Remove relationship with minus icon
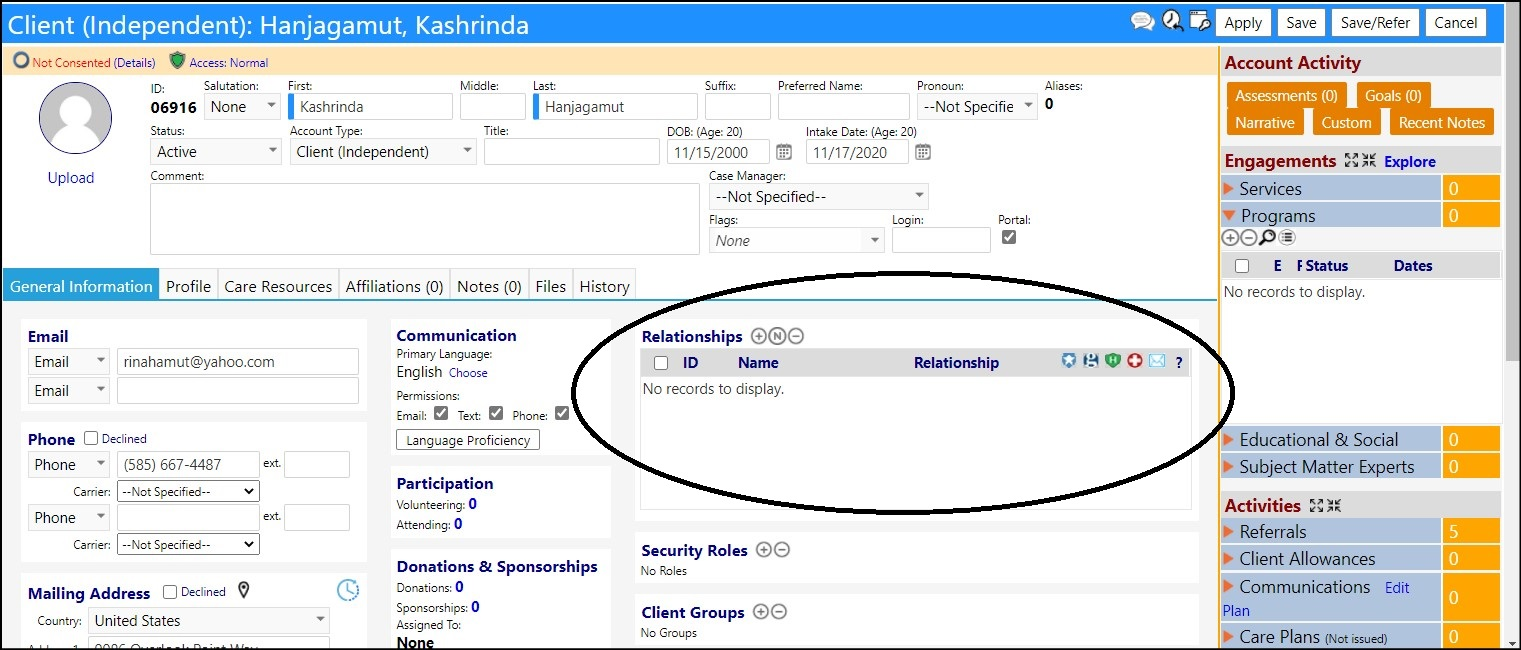 [x=795, y=336]
